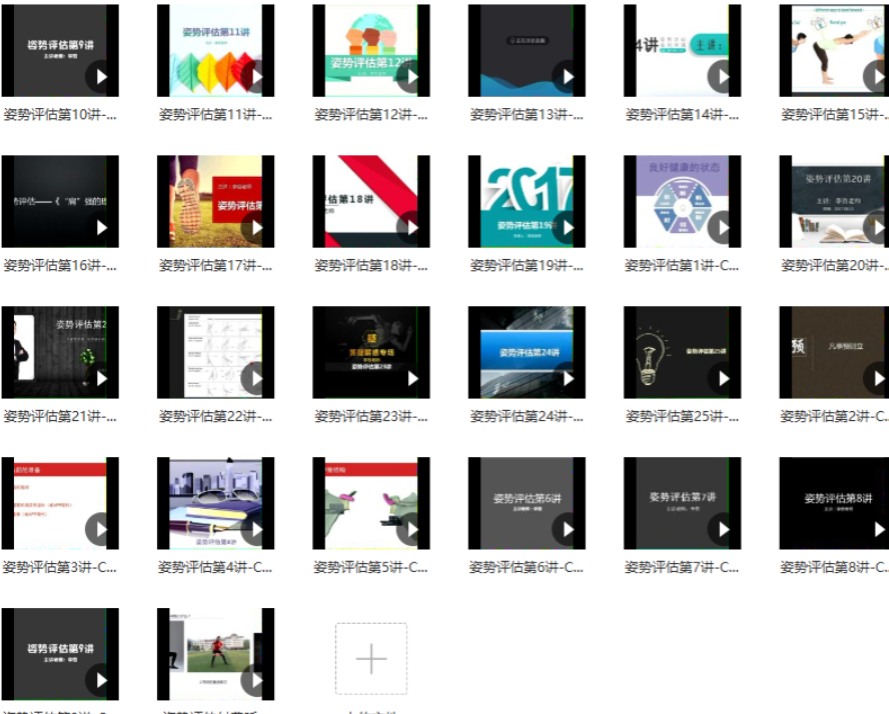Hit the play icon on 姿势评估第16讲
The width and height of the screenshot is (889, 714).
click(x=101, y=227)
